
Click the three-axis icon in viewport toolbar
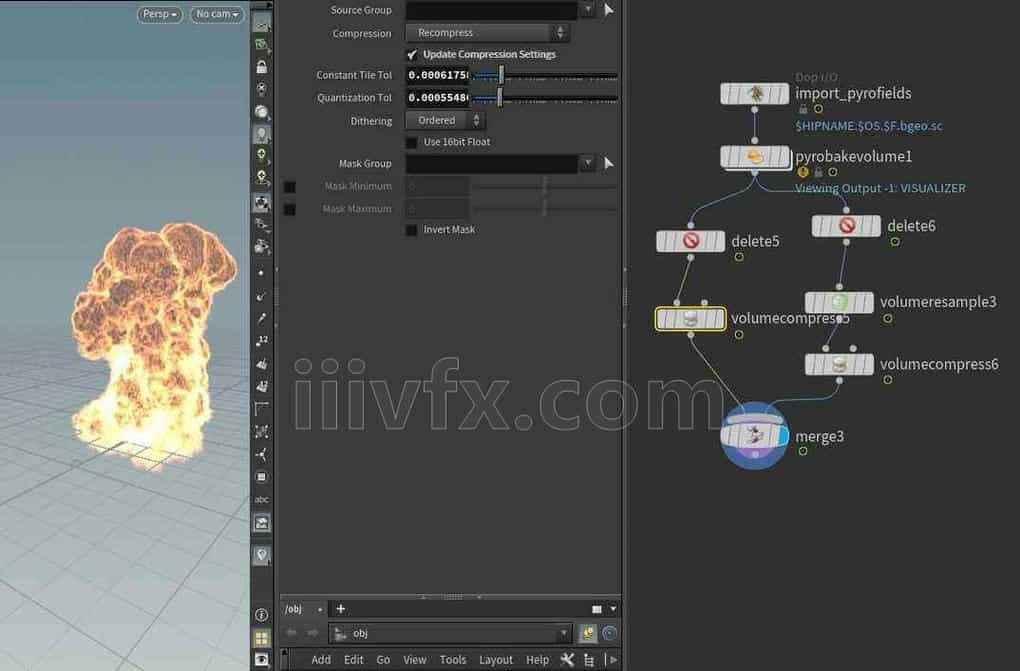(262, 454)
